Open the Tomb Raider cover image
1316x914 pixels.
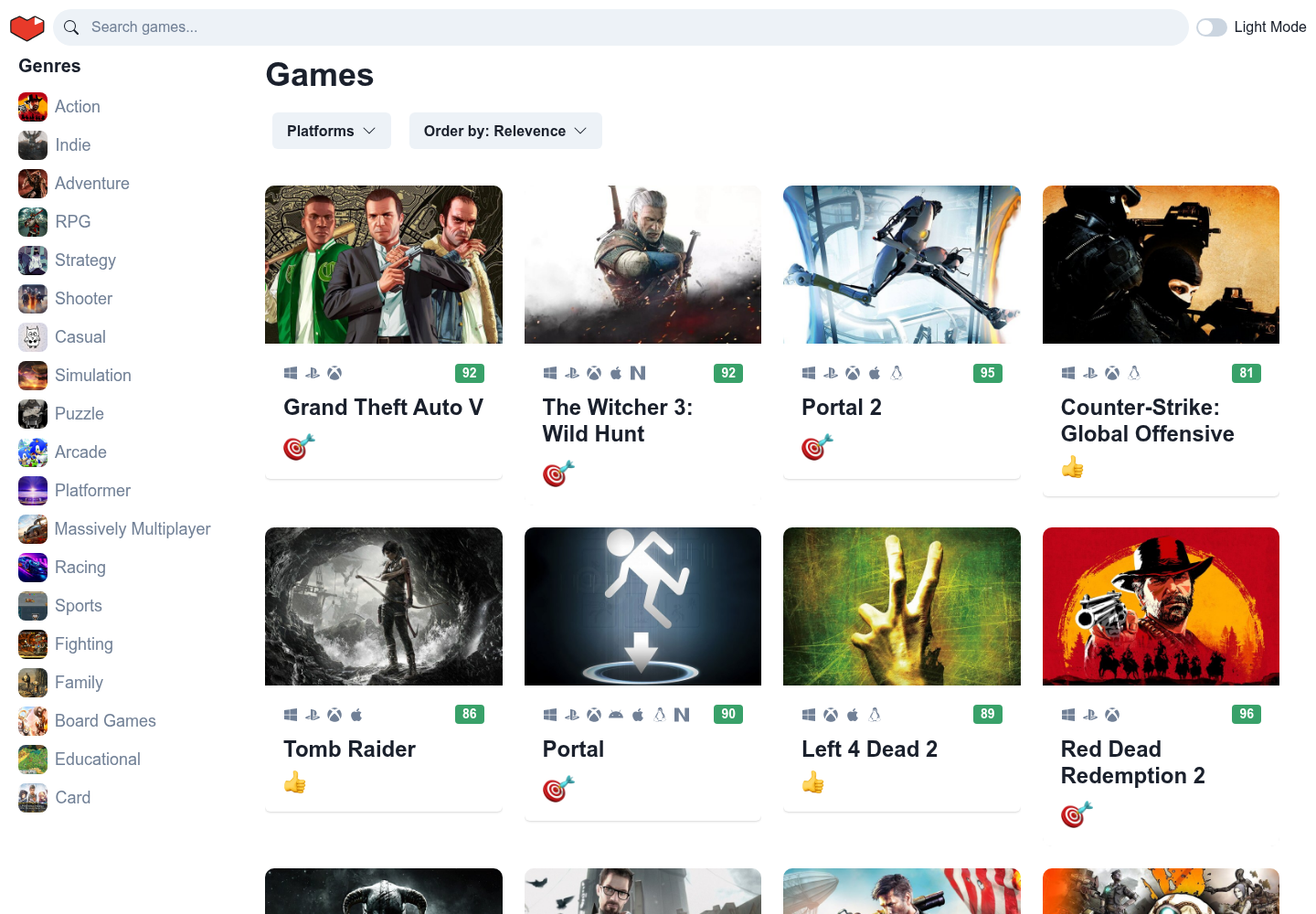pos(384,606)
